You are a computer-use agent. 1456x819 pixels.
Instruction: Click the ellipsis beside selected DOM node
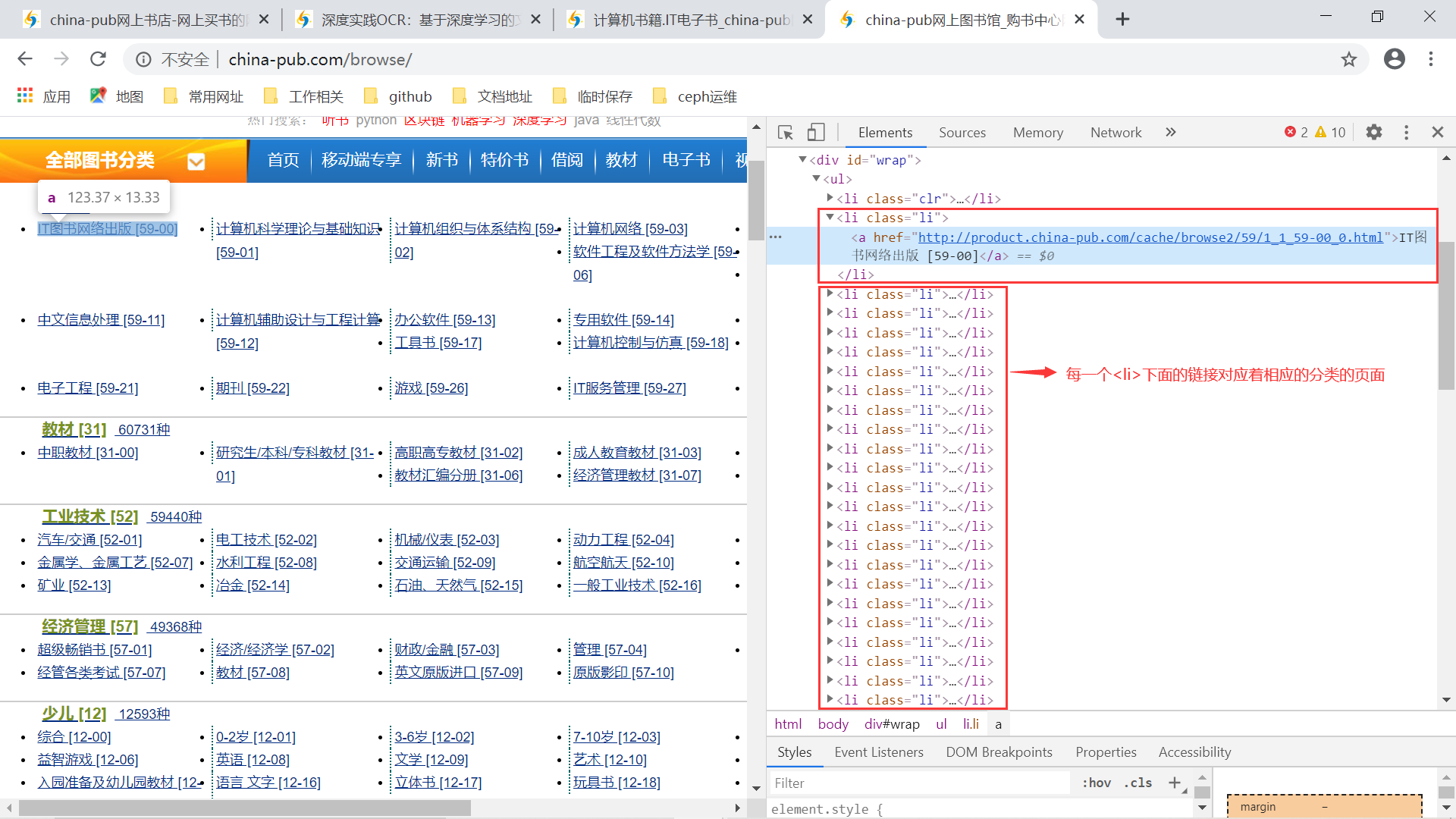click(x=775, y=237)
